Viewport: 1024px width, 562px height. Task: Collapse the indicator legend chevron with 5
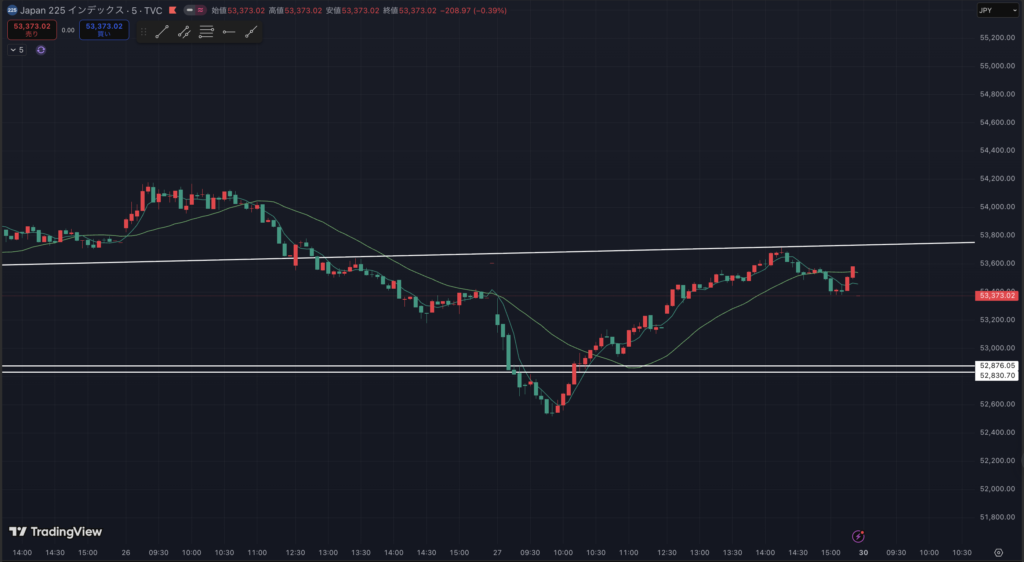coord(17,49)
